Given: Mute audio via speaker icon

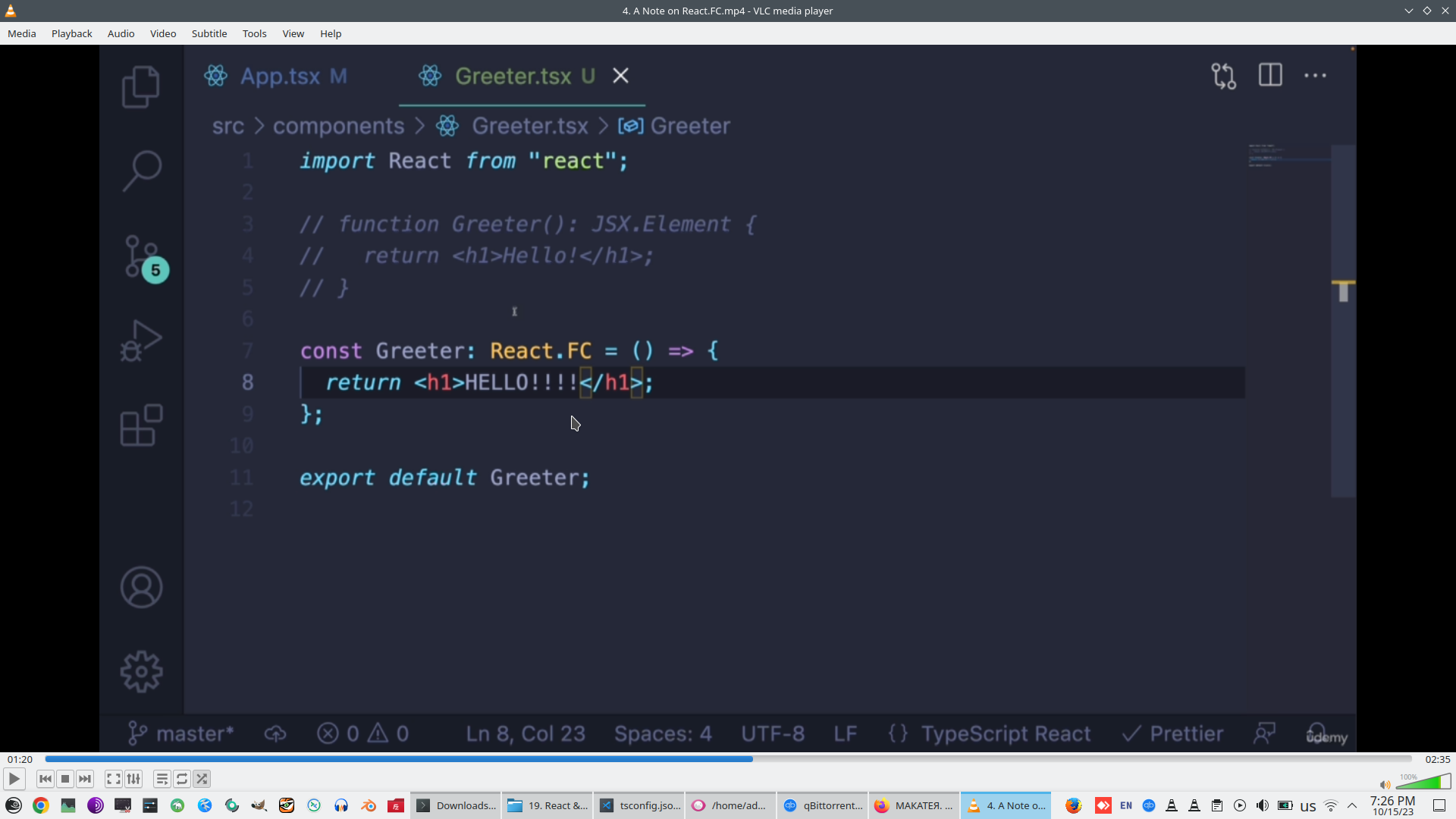Looking at the screenshot, I should (1385, 785).
